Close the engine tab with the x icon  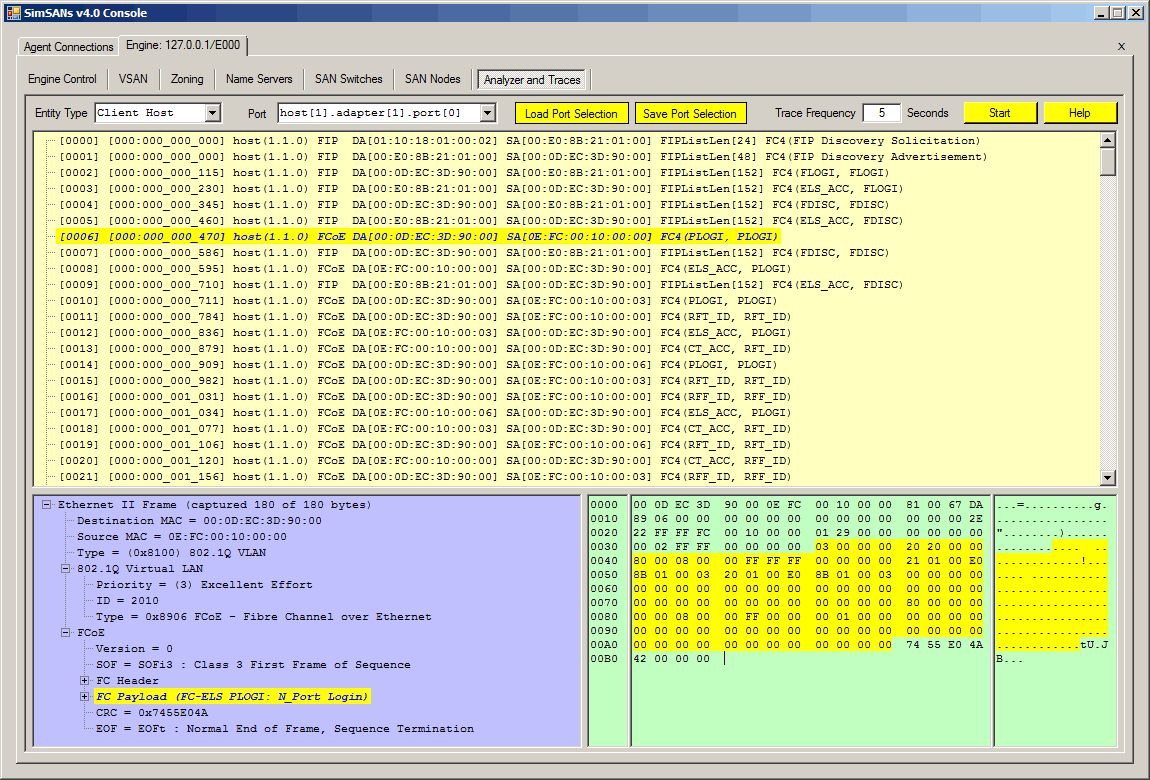pos(1121,46)
